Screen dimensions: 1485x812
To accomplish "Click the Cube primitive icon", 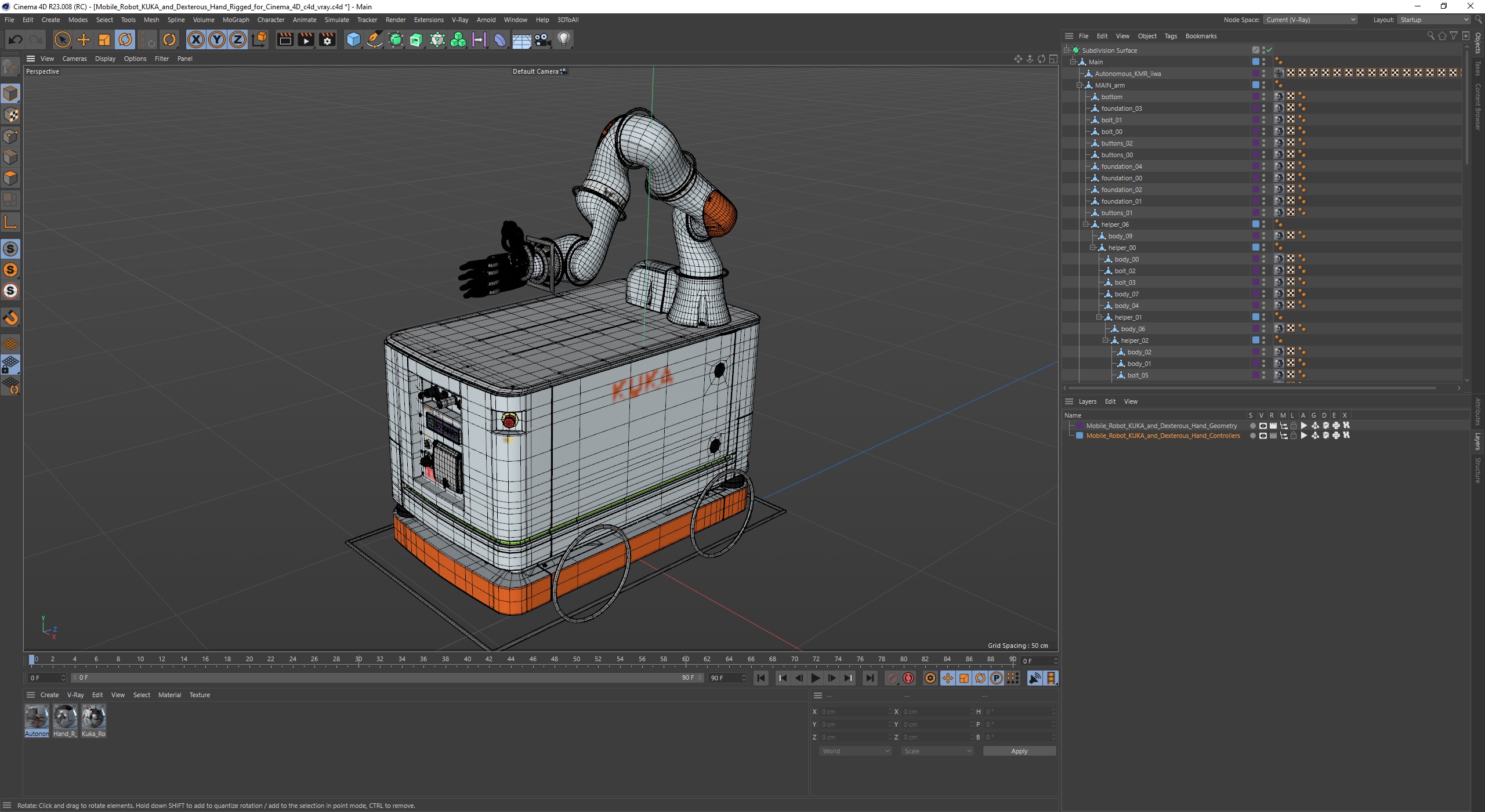I will 353,39.
